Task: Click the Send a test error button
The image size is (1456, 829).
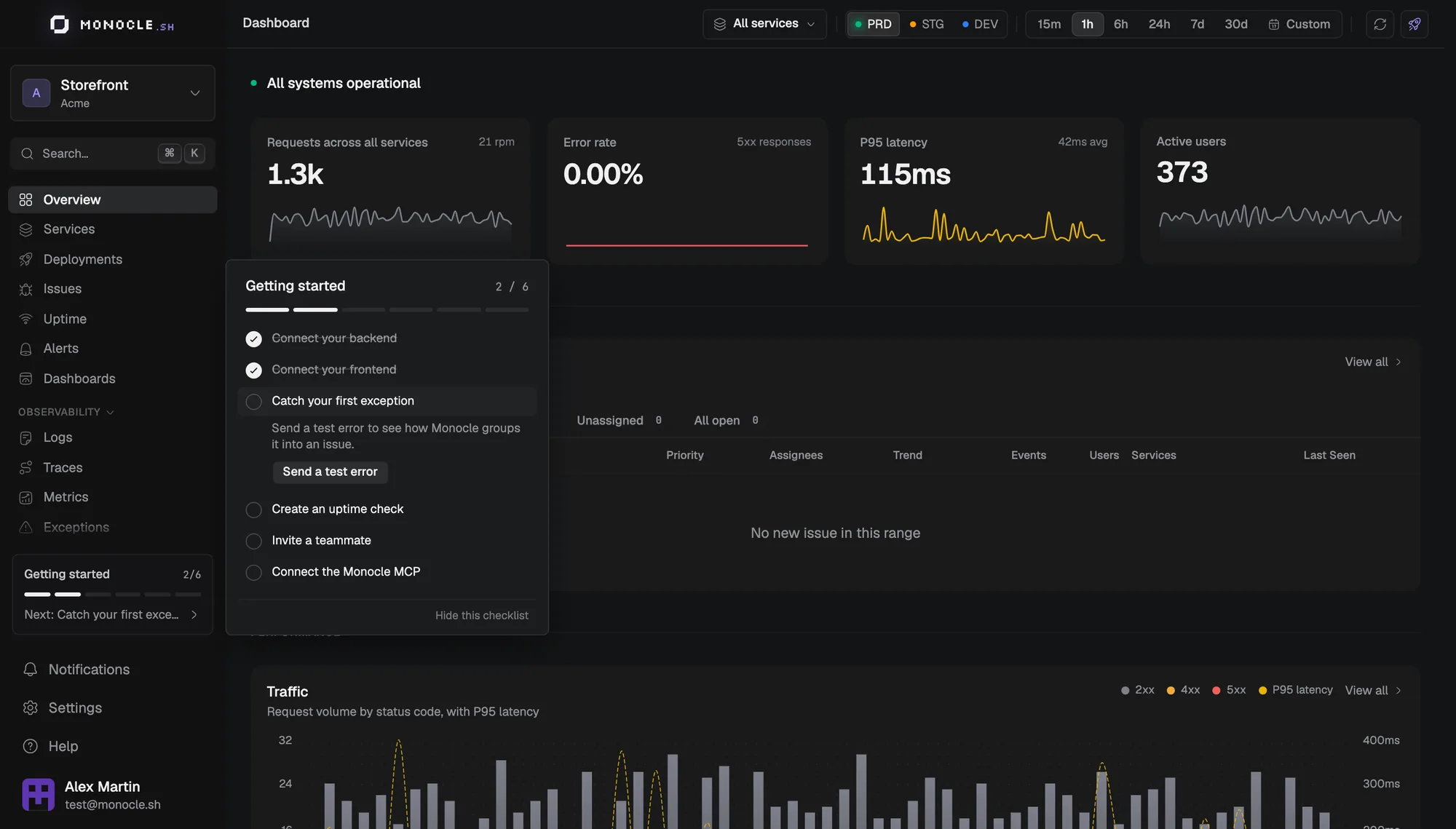Action: coord(330,472)
